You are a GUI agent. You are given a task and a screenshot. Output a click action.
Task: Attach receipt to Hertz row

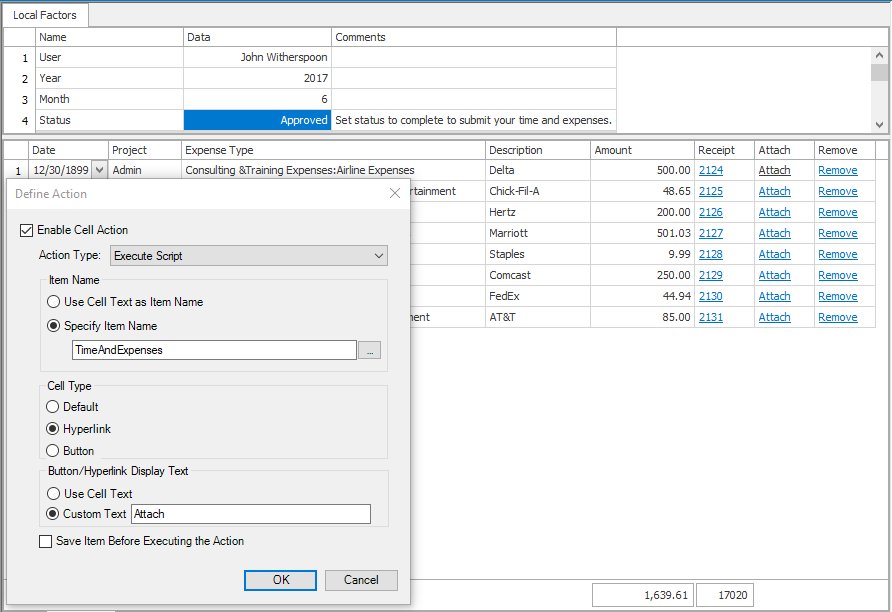pos(774,212)
